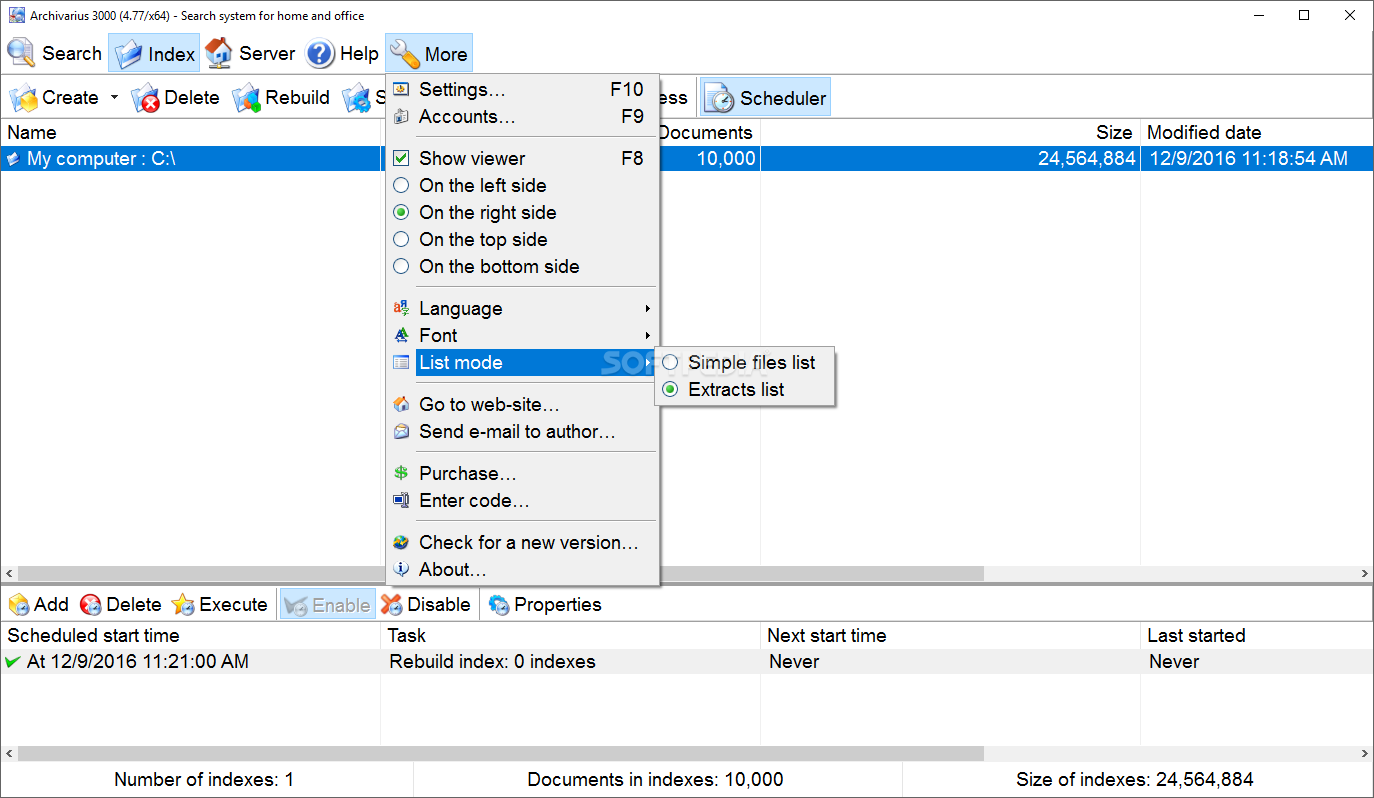Open the Search section magnifier icon
Viewport: 1374px width, 798px height.
pyautogui.click(x=21, y=53)
